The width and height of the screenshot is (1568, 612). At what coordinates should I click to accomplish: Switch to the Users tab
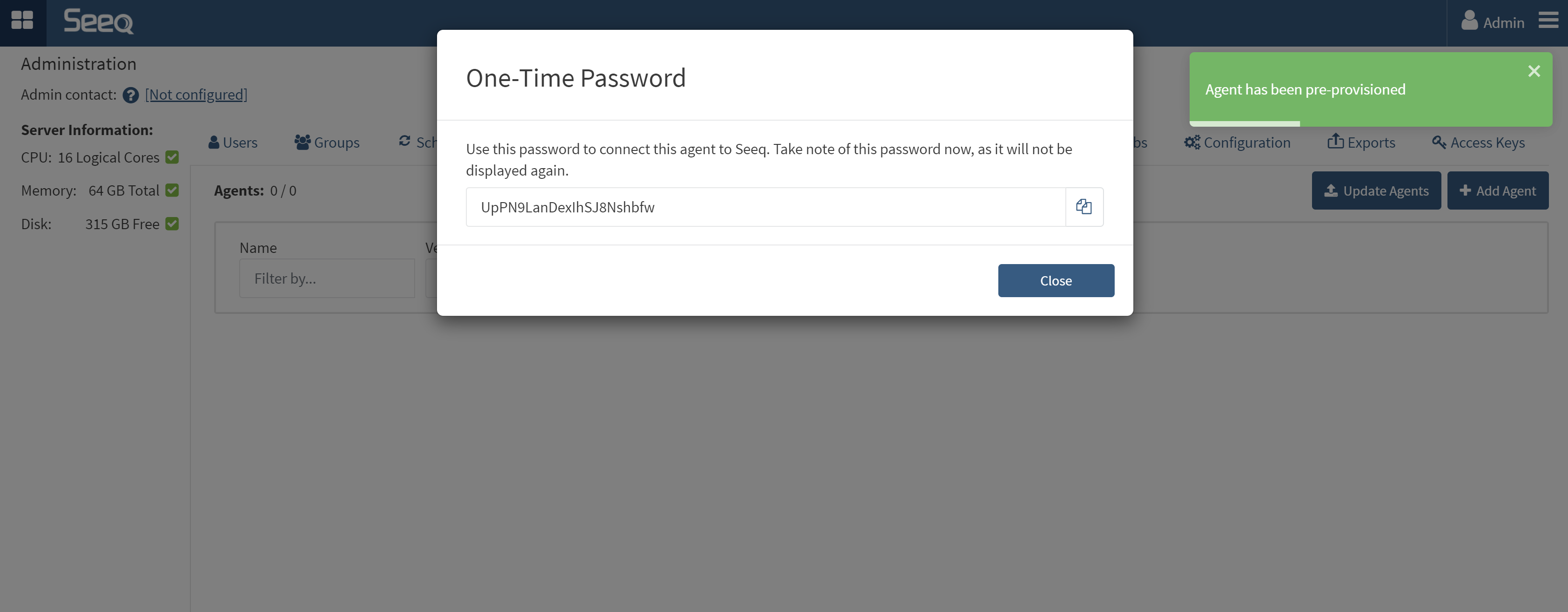click(233, 143)
